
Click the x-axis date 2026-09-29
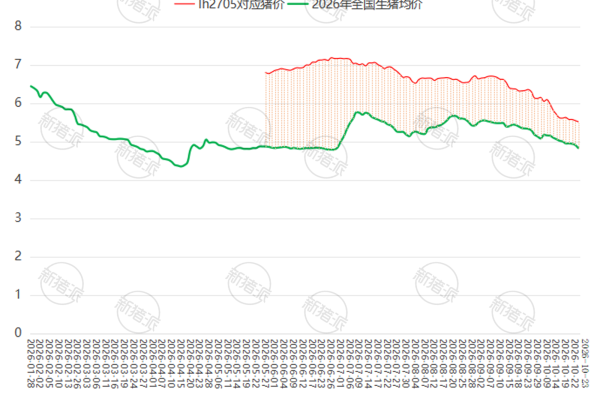tap(537, 364)
